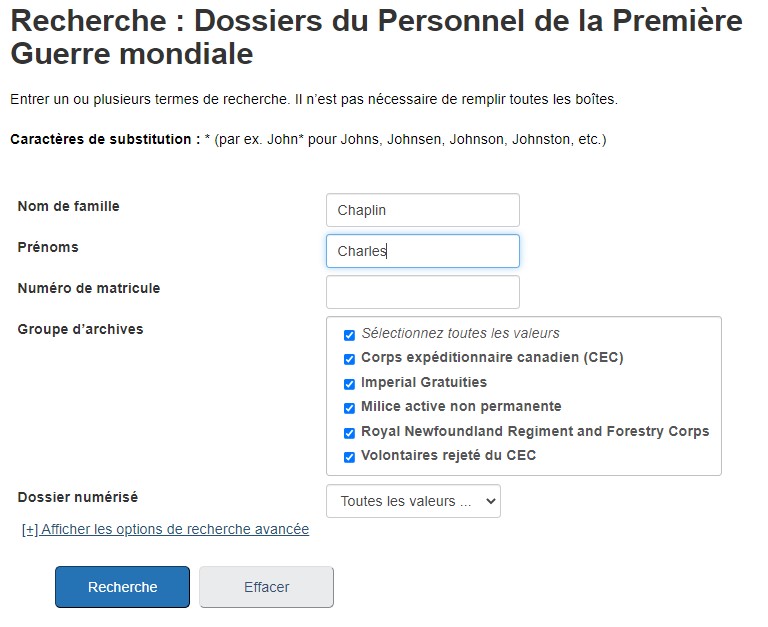
Task: Click the Nom de famille text field
Action: click(422, 210)
